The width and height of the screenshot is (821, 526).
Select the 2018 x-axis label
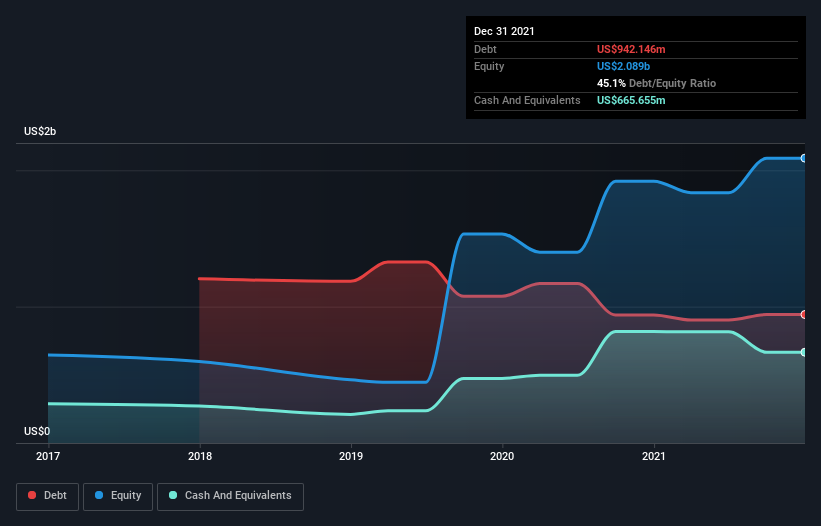coord(199,456)
